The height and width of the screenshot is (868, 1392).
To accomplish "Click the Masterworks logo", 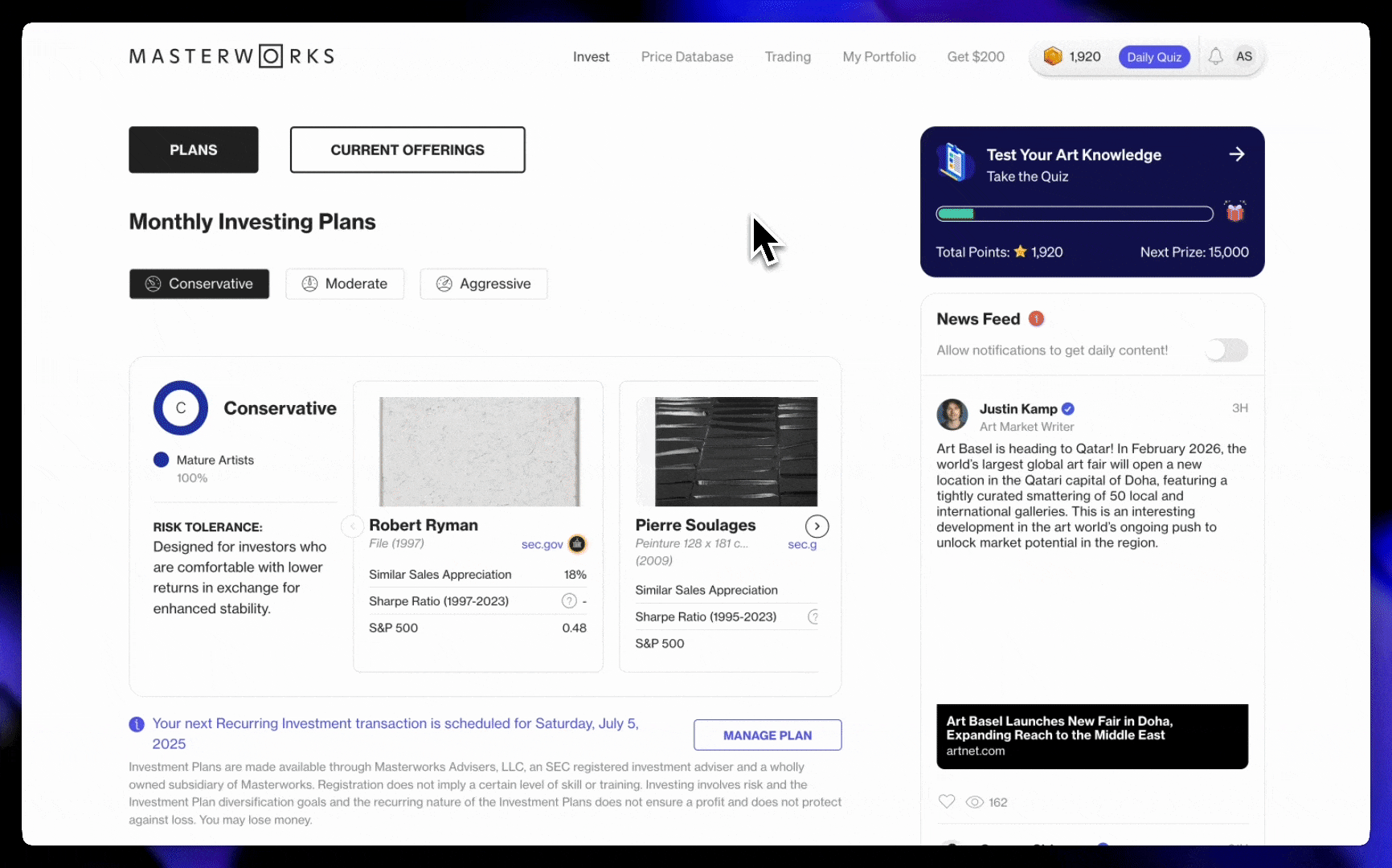I will point(231,56).
